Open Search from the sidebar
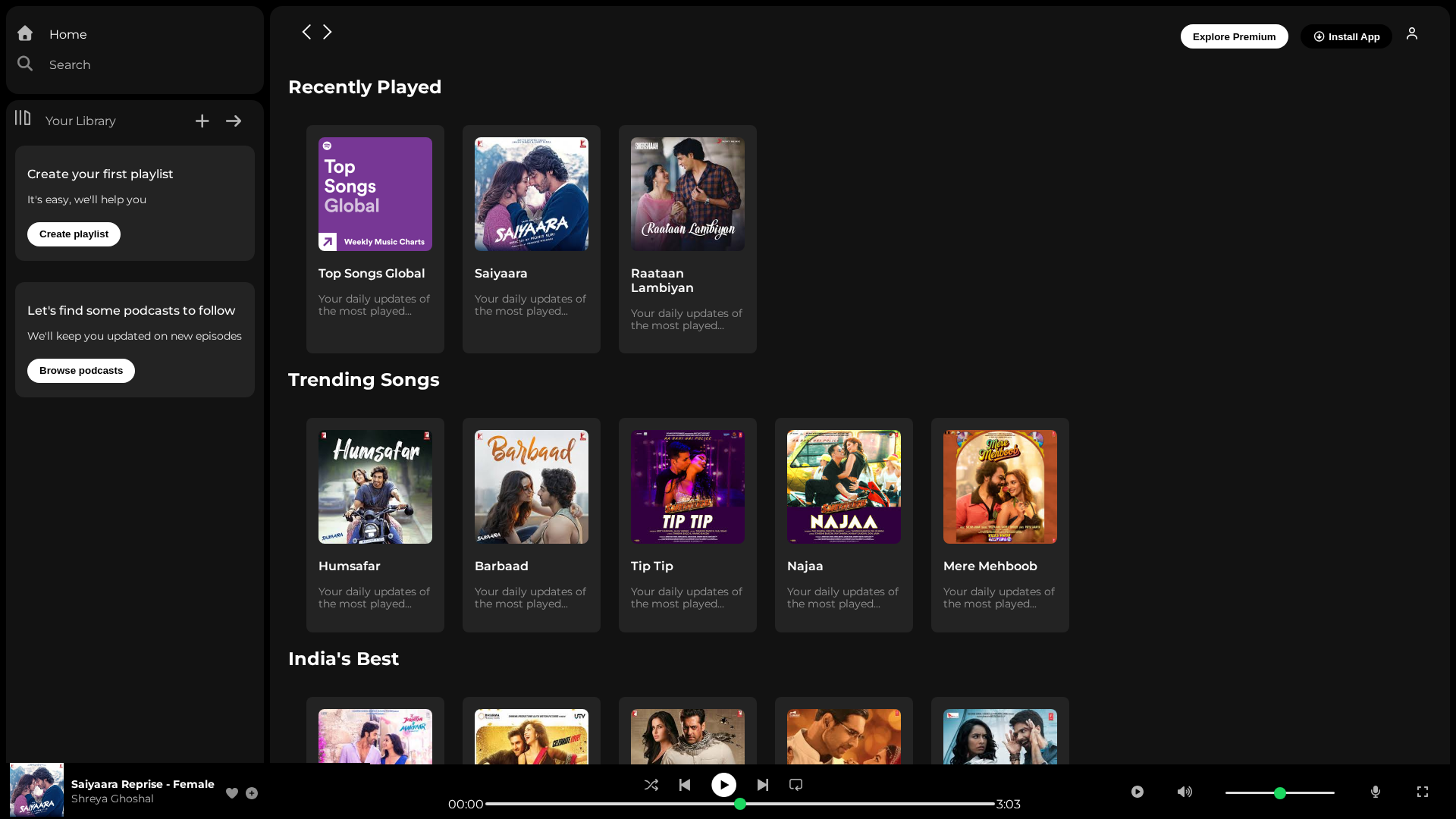The width and height of the screenshot is (1456, 819). 70,64
